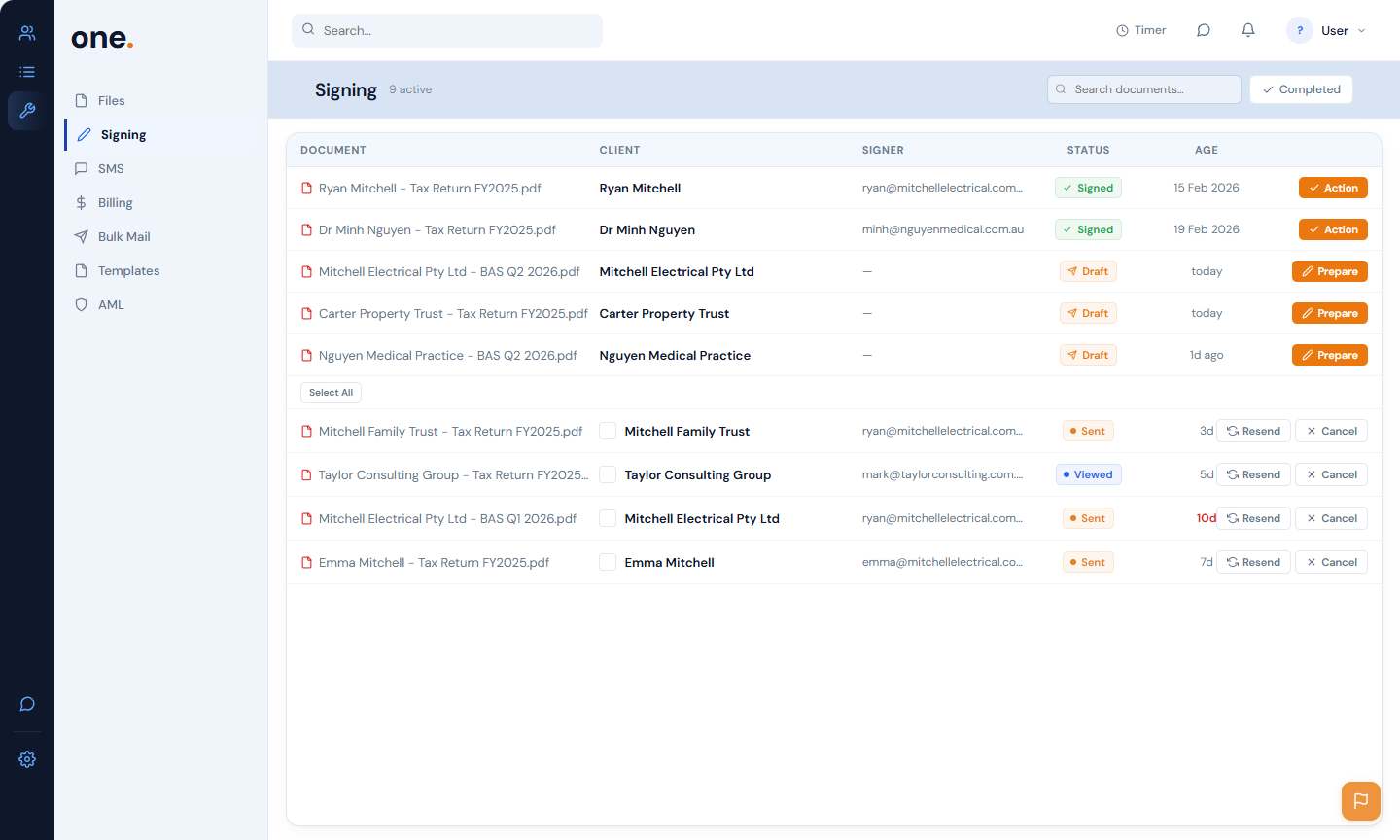Open notifications bell icon
This screenshot has height=840, width=1400.
tap(1248, 30)
